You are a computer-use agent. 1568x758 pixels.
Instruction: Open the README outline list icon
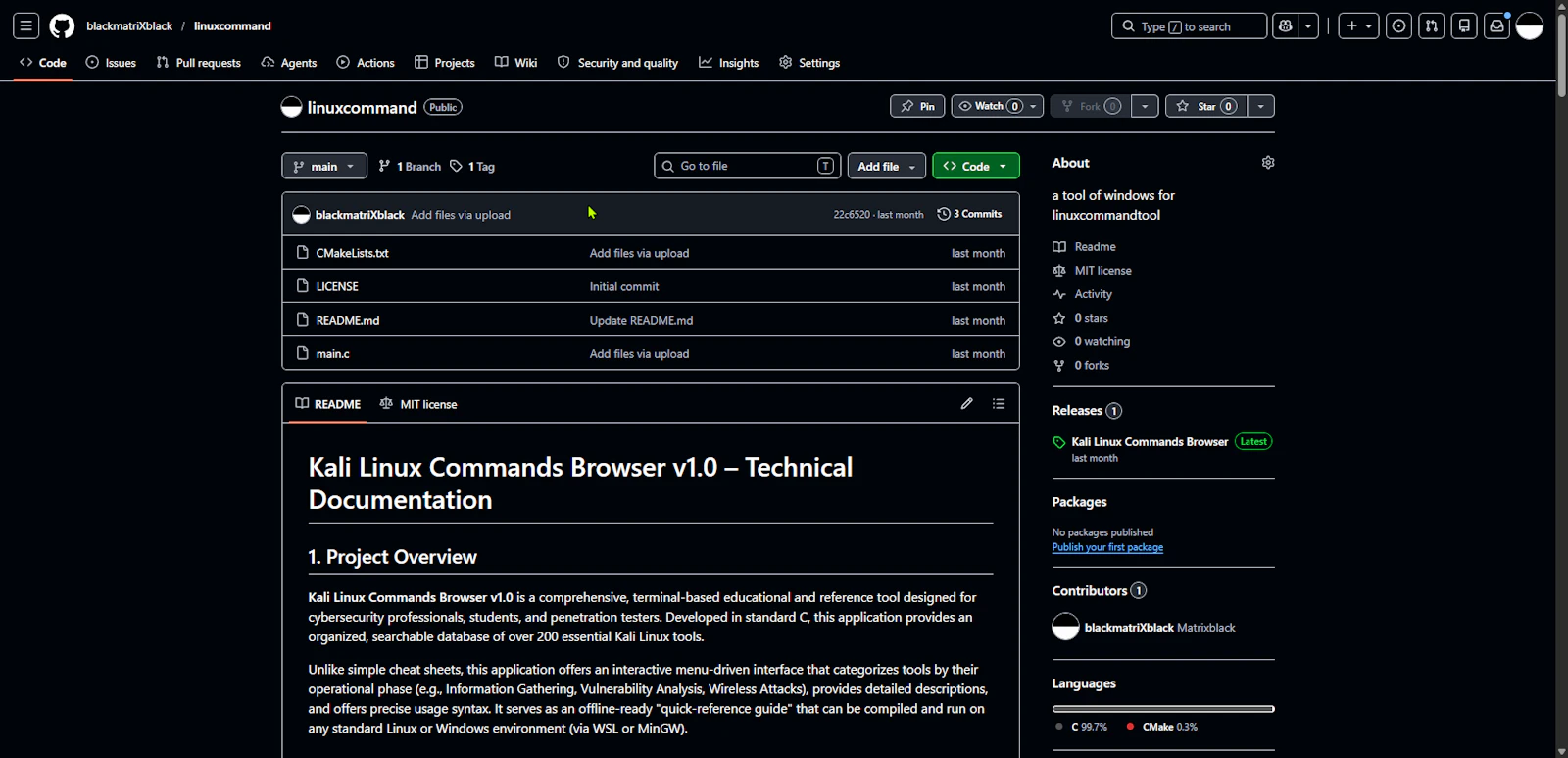999,403
